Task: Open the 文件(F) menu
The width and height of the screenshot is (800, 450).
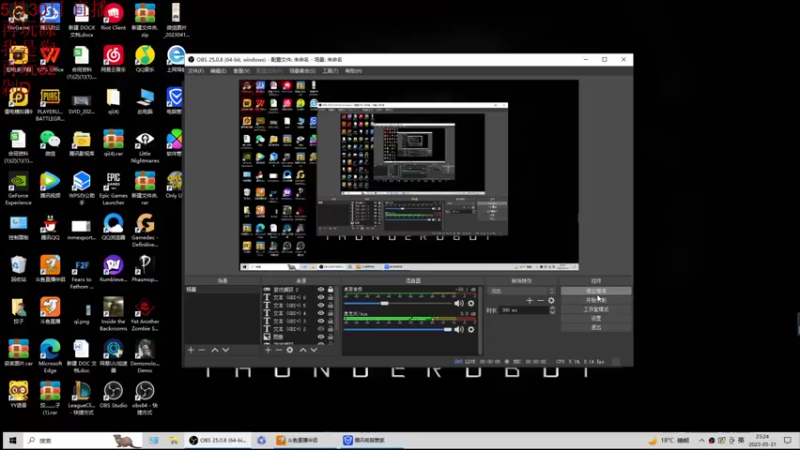Action: 195,71
